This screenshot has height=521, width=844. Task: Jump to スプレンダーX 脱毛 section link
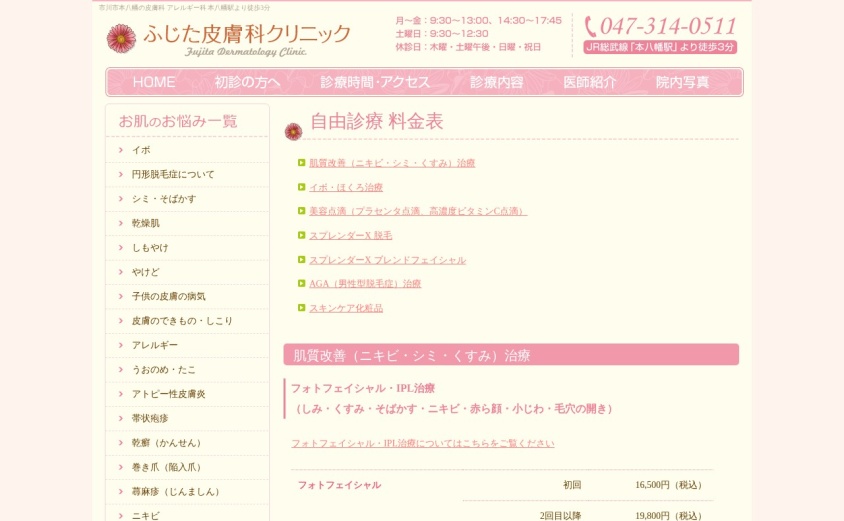pyautogui.click(x=350, y=235)
